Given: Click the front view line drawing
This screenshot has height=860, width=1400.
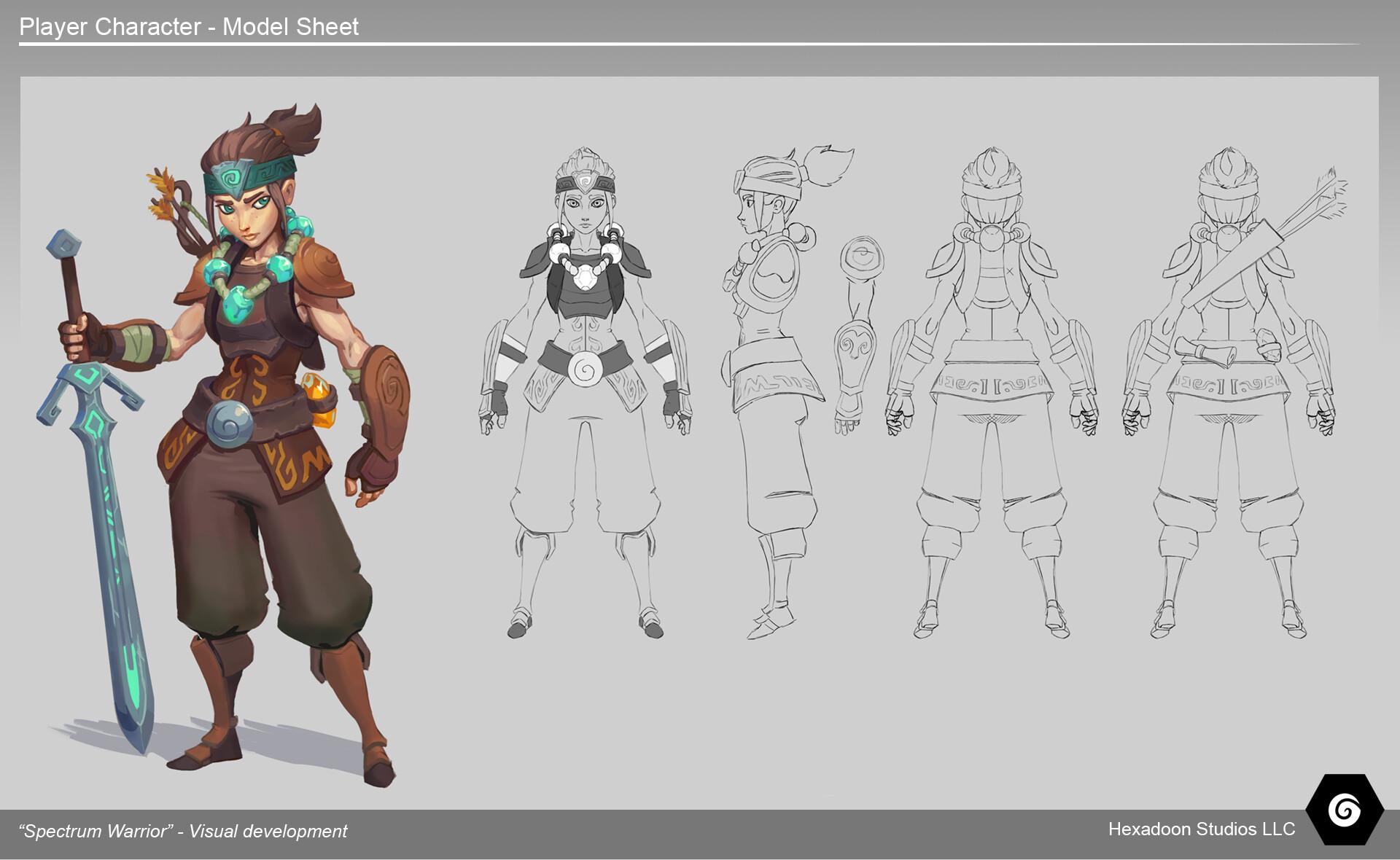Looking at the screenshot, I should point(585,394).
